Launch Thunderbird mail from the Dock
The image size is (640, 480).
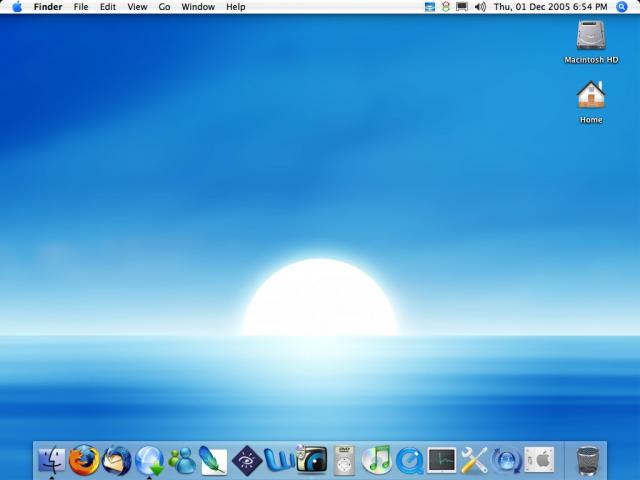click(x=117, y=460)
